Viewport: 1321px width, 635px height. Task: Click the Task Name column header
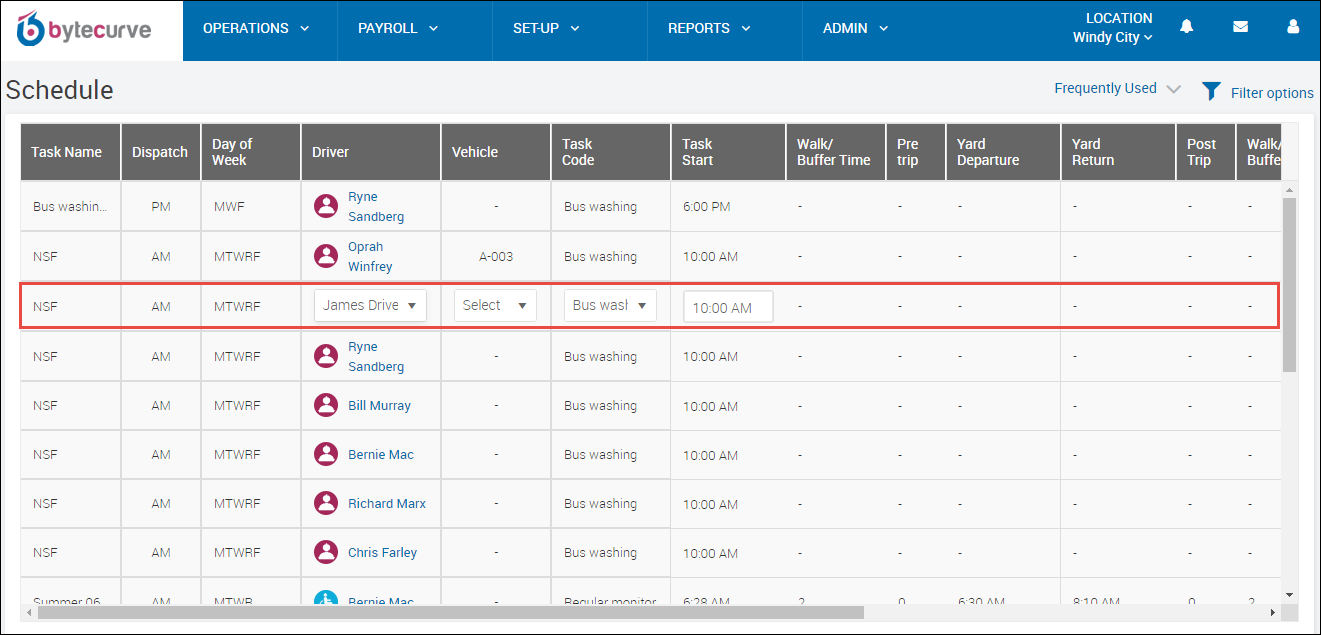pos(71,152)
